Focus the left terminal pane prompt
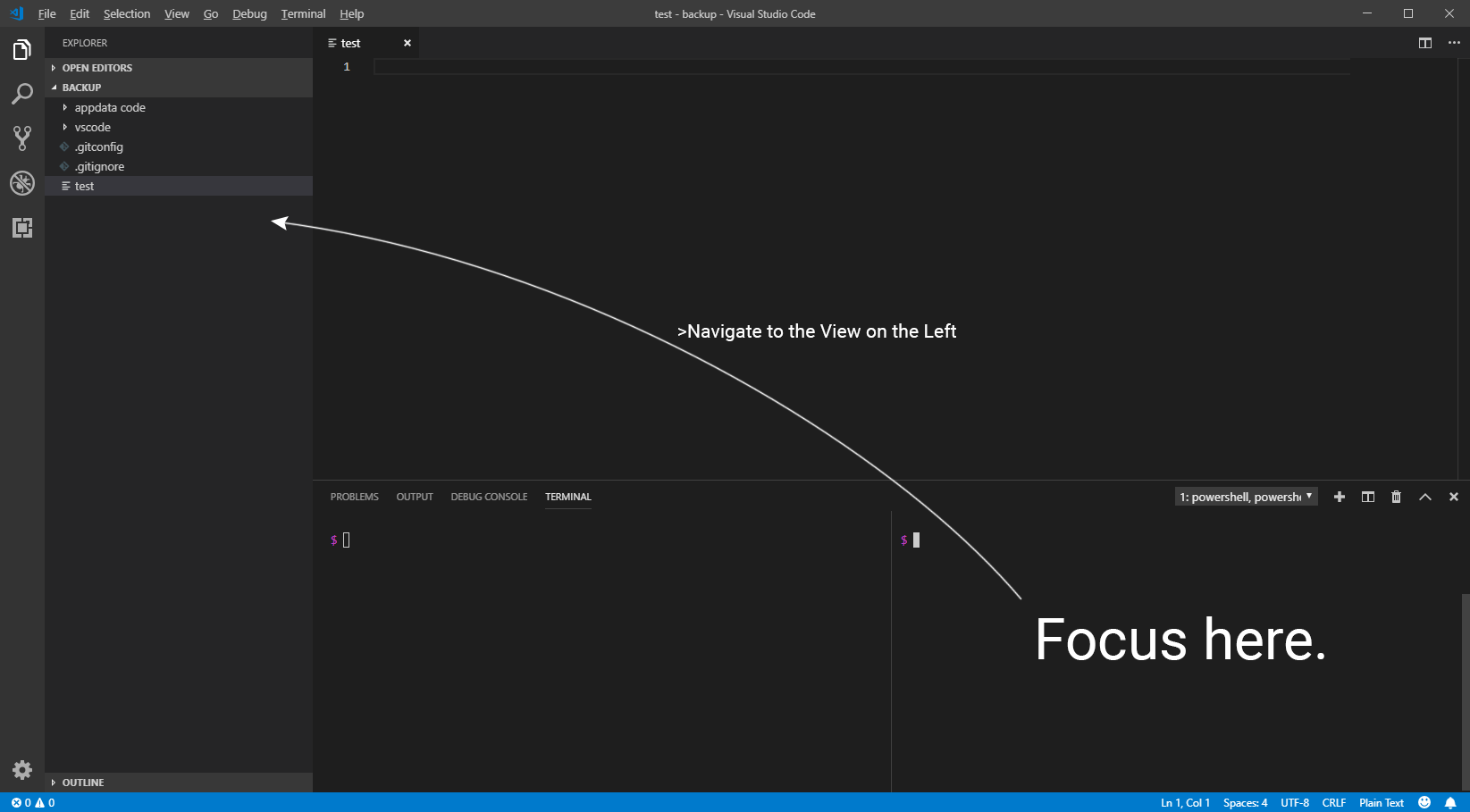The image size is (1470, 812). click(x=340, y=540)
